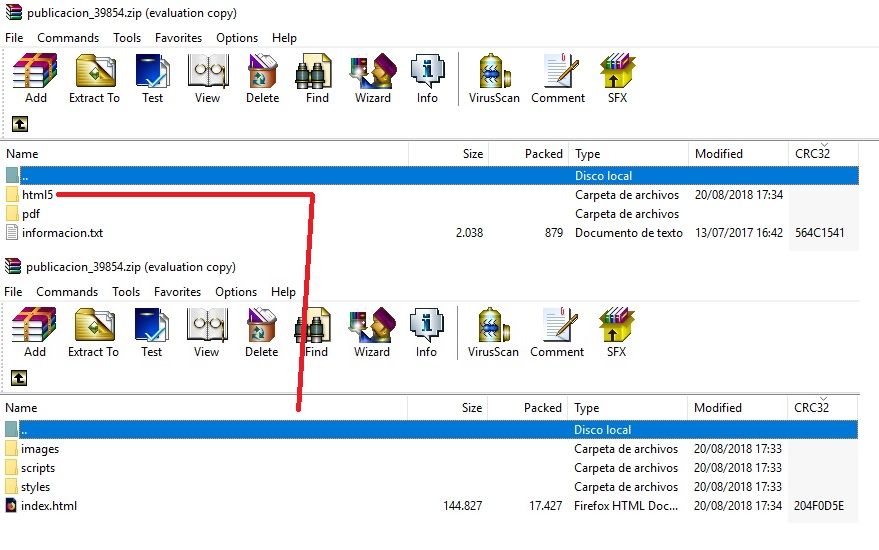Open File menu in lower window
The height and width of the screenshot is (550, 879).
click(13, 292)
